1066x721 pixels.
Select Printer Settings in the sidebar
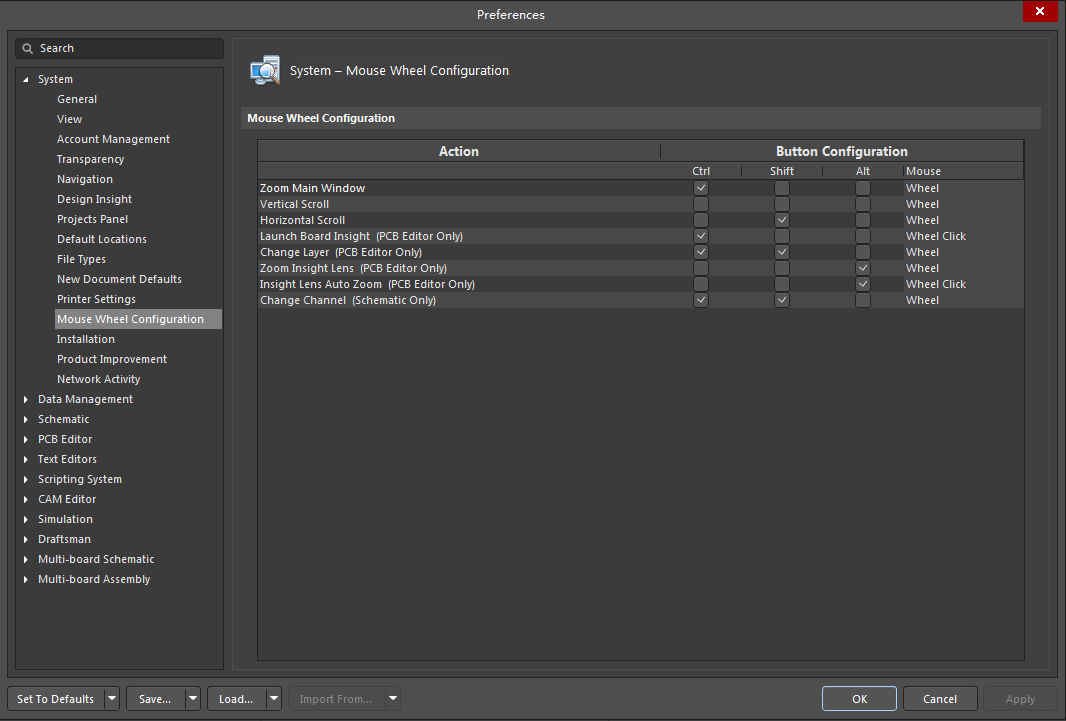96,299
